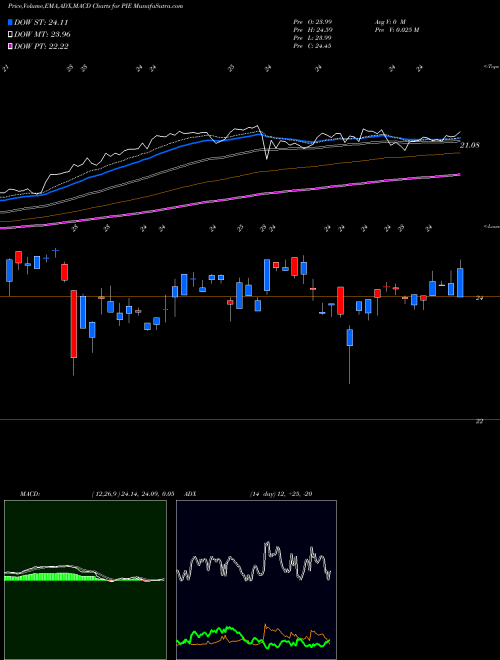Click the white DOW MT legend swatch

10,35
